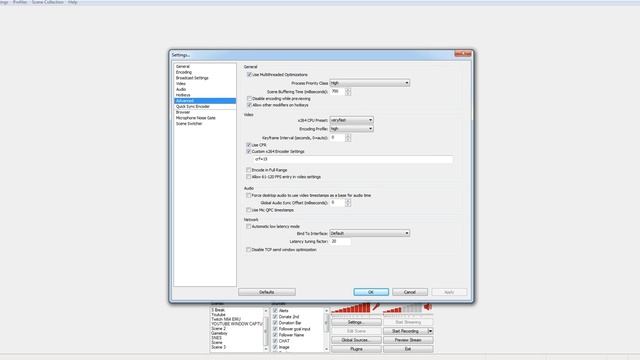Image resolution: width=640 pixels, height=360 pixels.
Task: Click Settings button in main OBS window
Action: point(356,322)
